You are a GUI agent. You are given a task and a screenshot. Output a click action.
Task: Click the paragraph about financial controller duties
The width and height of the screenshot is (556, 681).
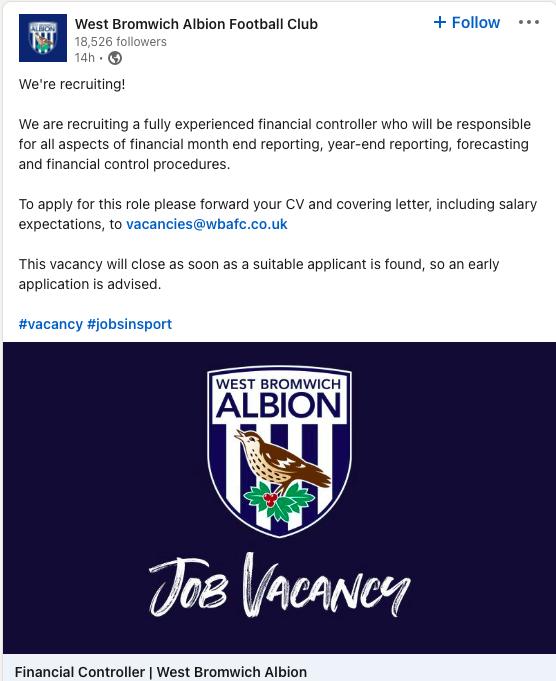275,144
